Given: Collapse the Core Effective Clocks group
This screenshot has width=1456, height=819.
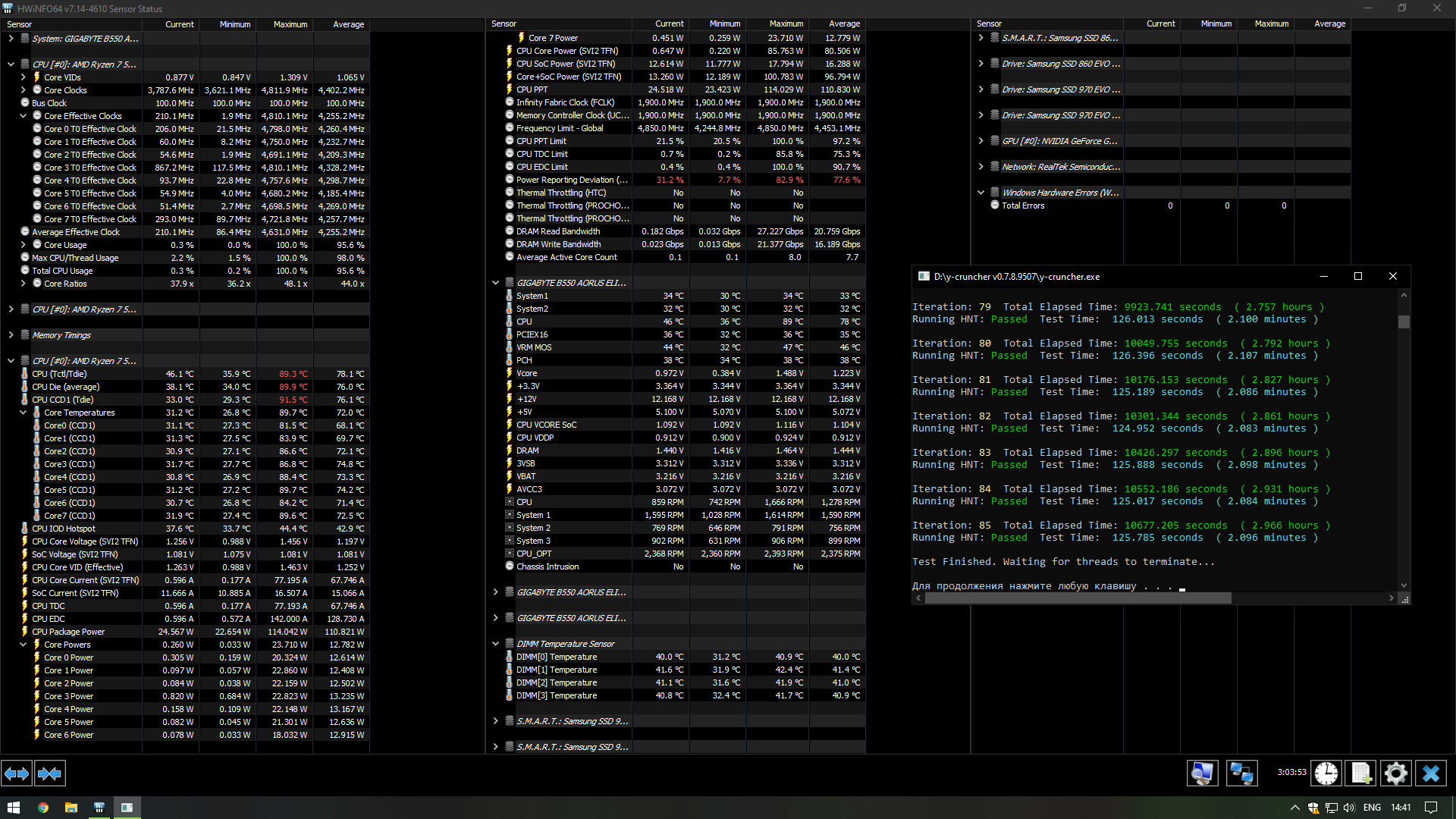Looking at the screenshot, I should point(23,116).
